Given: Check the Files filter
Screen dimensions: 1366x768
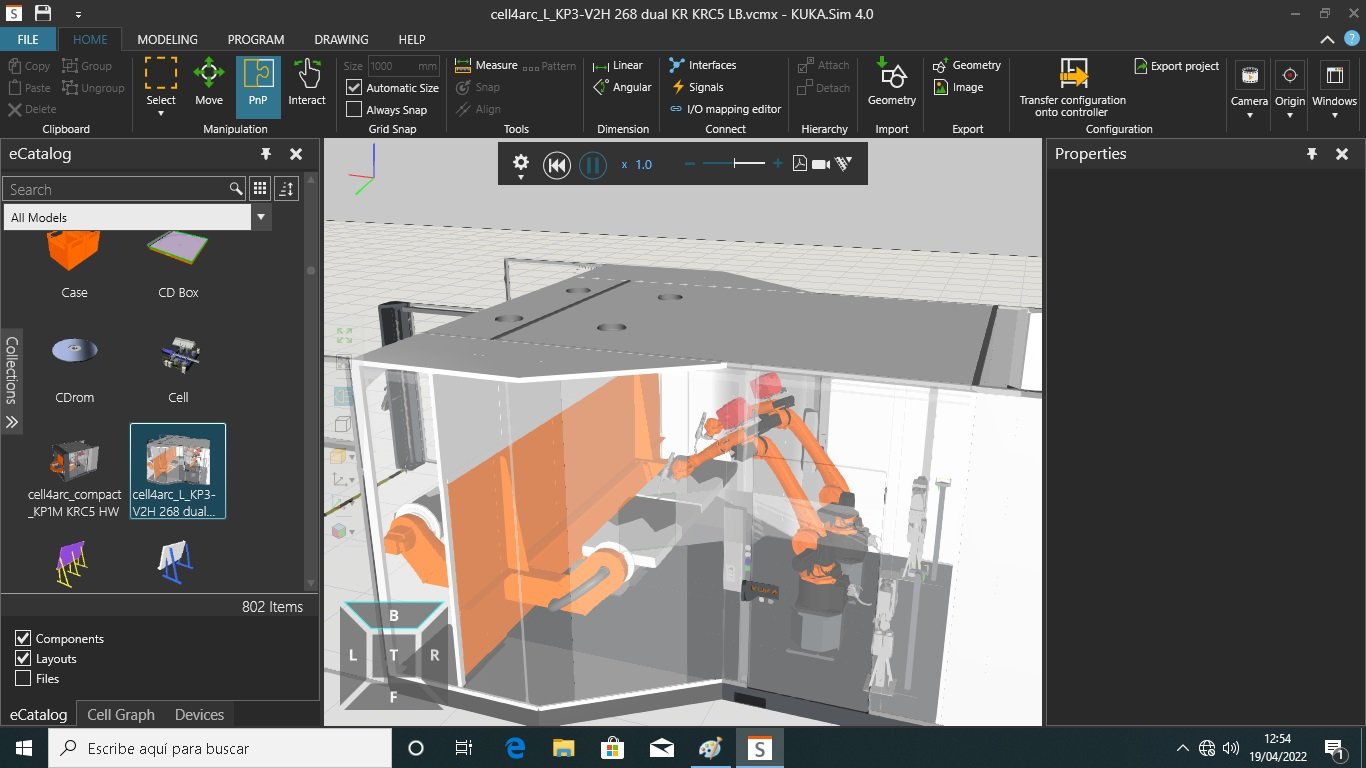Looking at the screenshot, I should point(23,678).
